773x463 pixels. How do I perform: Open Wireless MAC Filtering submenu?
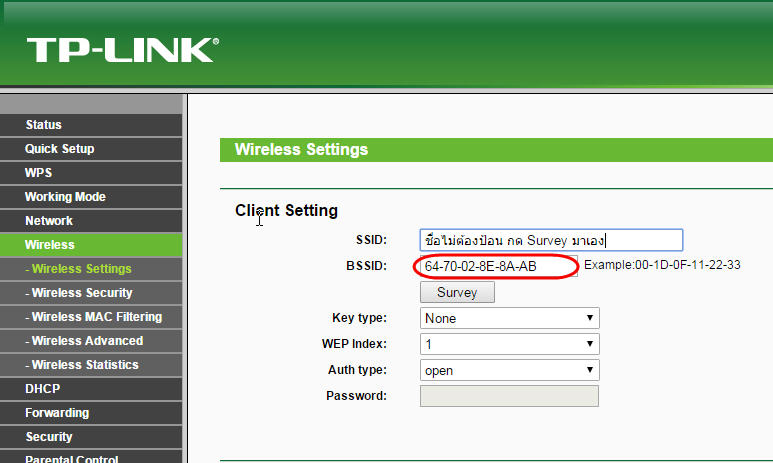point(91,317)
